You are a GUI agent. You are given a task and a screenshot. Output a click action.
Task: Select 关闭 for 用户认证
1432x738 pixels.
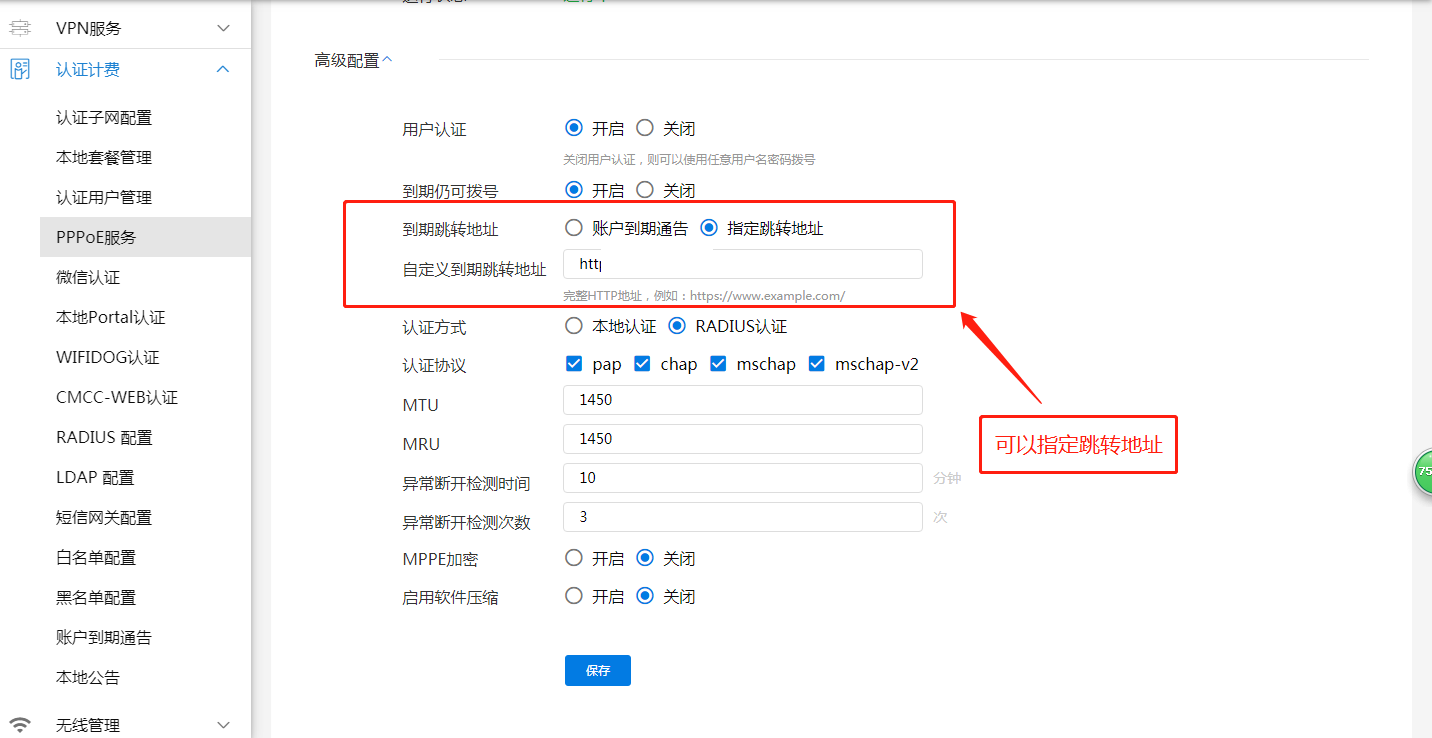645,128
